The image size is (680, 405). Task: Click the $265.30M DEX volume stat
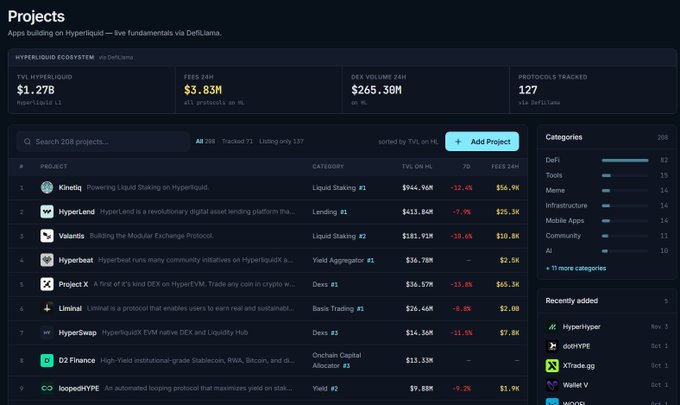coord(376,90)
